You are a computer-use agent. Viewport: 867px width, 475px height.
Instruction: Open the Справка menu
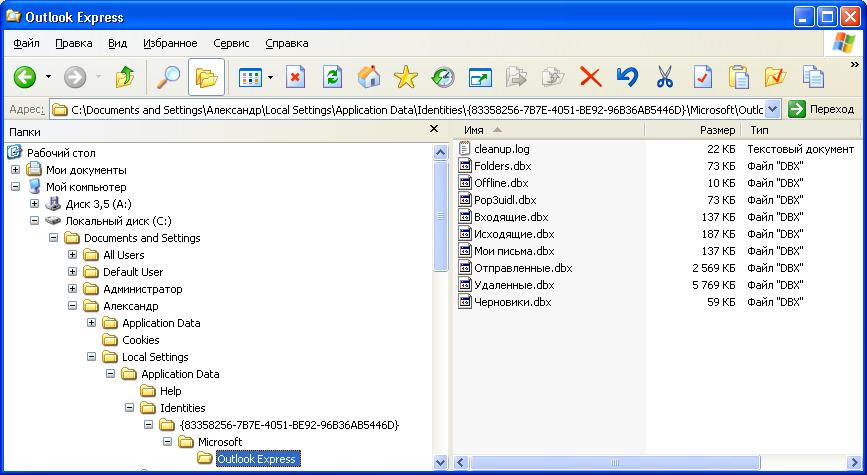coord(286,43)
